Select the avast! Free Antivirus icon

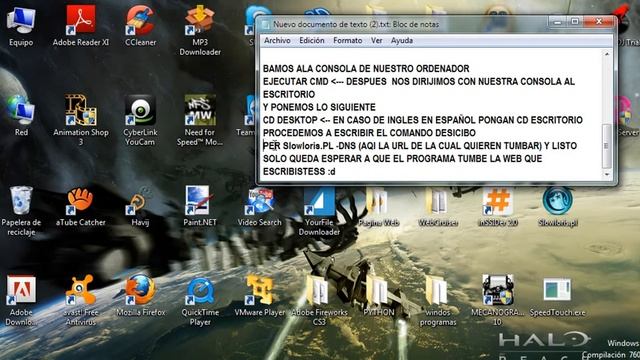81,301
